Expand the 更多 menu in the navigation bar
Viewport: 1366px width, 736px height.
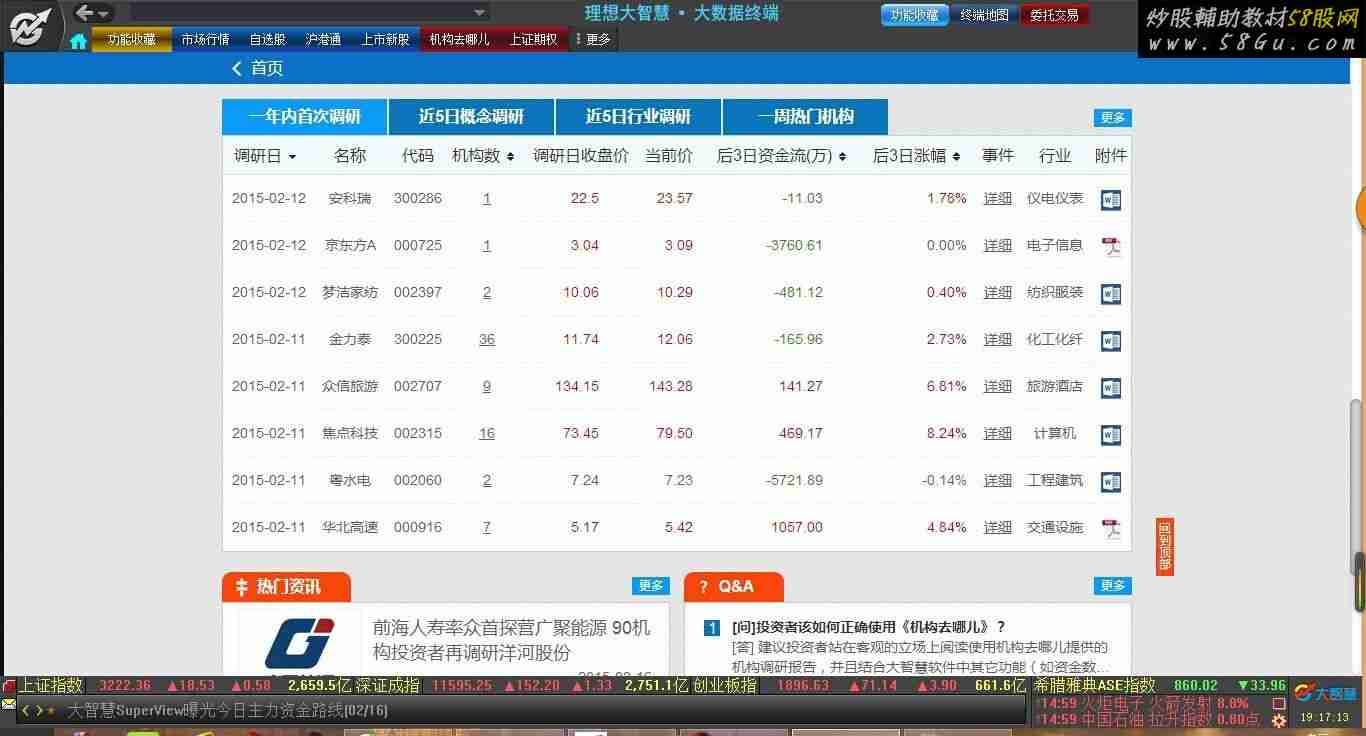[593, 40]
